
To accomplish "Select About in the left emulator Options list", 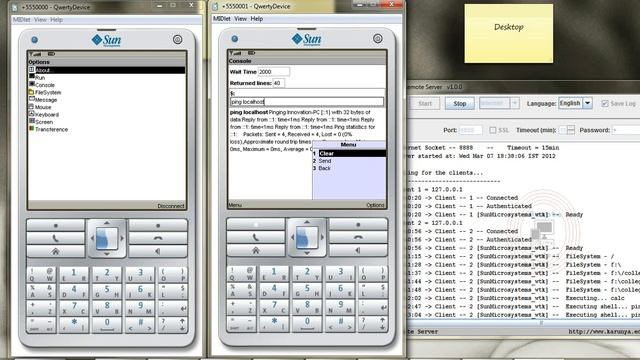I will [x=107, y=70].
